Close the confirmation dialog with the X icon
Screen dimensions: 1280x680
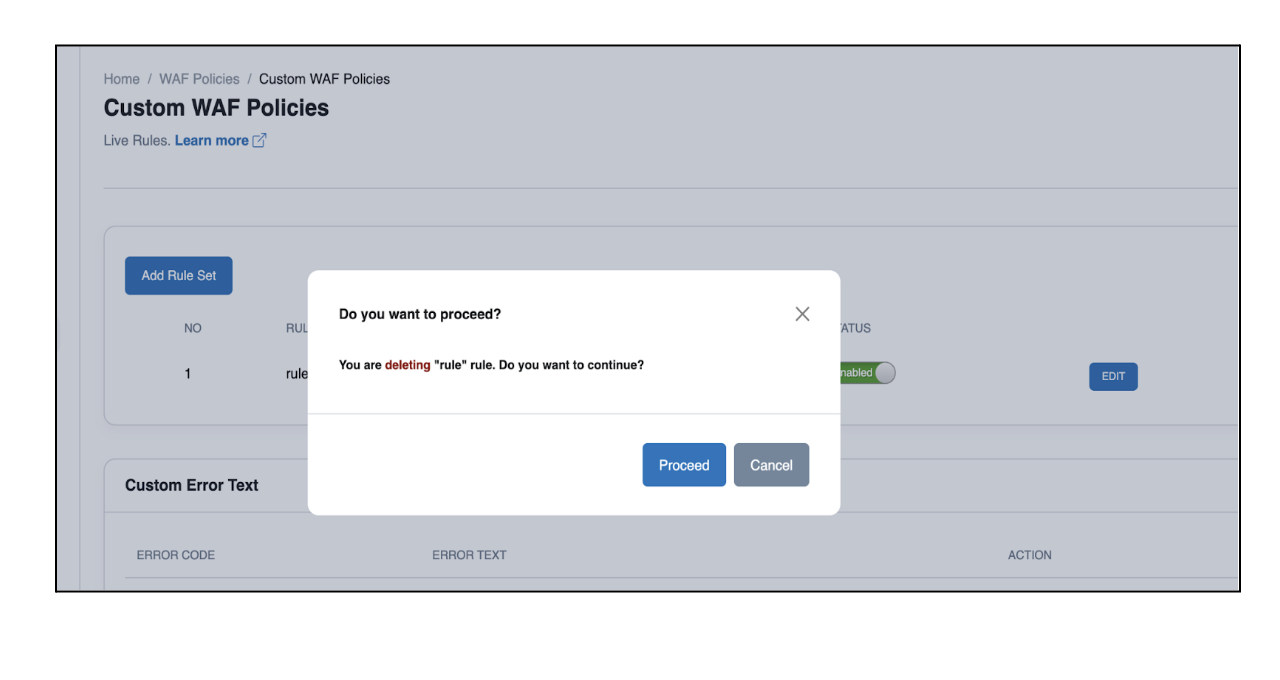(802, 314)
